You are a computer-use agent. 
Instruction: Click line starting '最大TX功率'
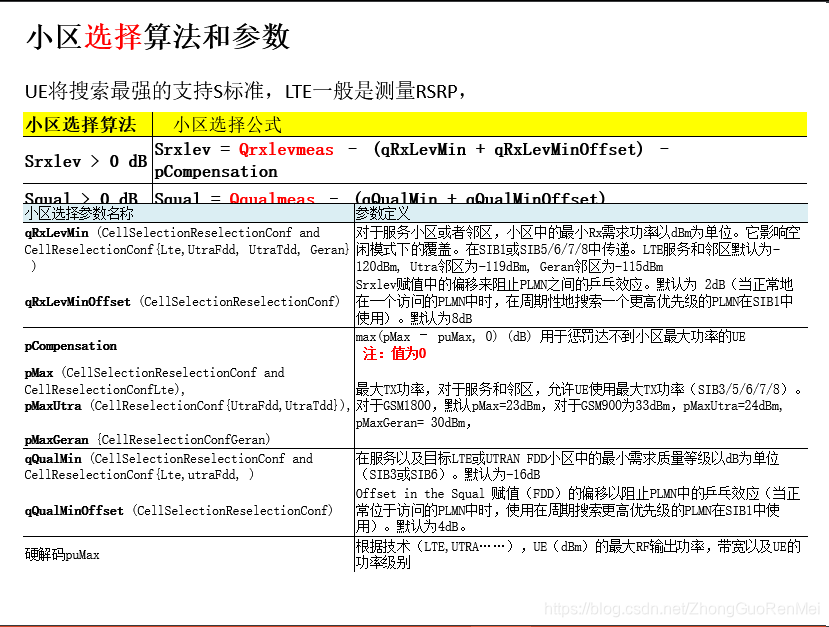coord(579,390)
